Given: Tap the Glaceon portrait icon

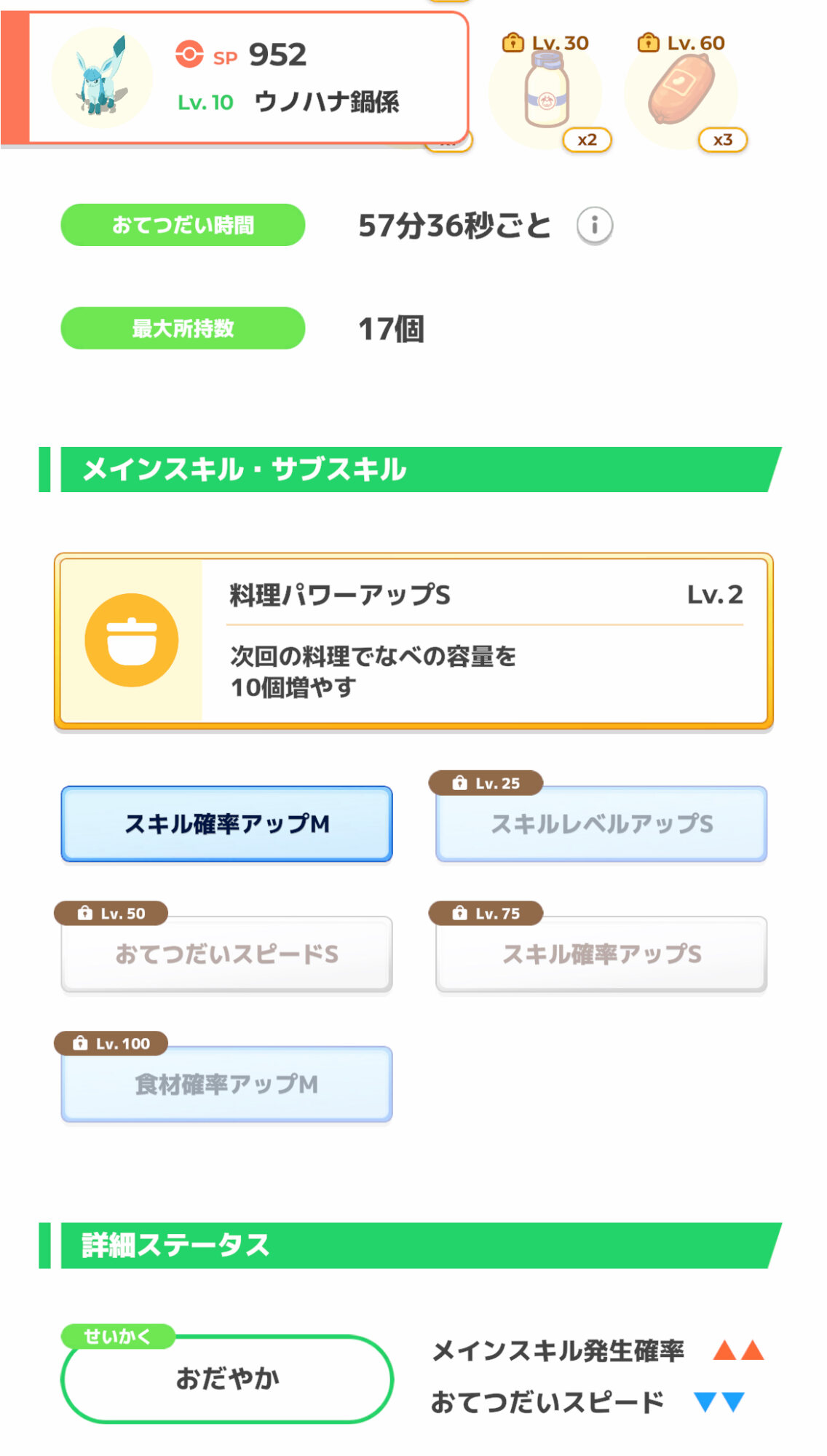Looking at the screenshot, I should pyautogui.click(x=102, y=78).
